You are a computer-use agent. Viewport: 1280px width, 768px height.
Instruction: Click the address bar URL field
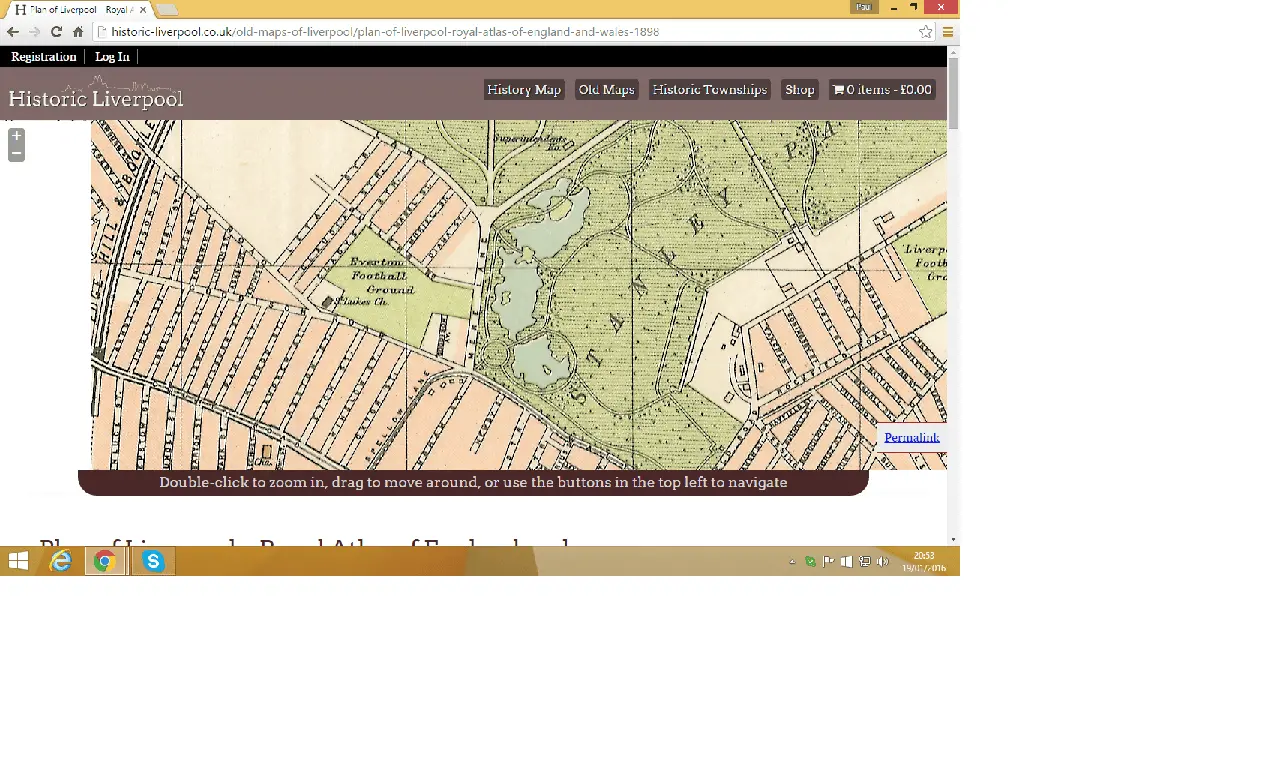click(x=500, y=32)
